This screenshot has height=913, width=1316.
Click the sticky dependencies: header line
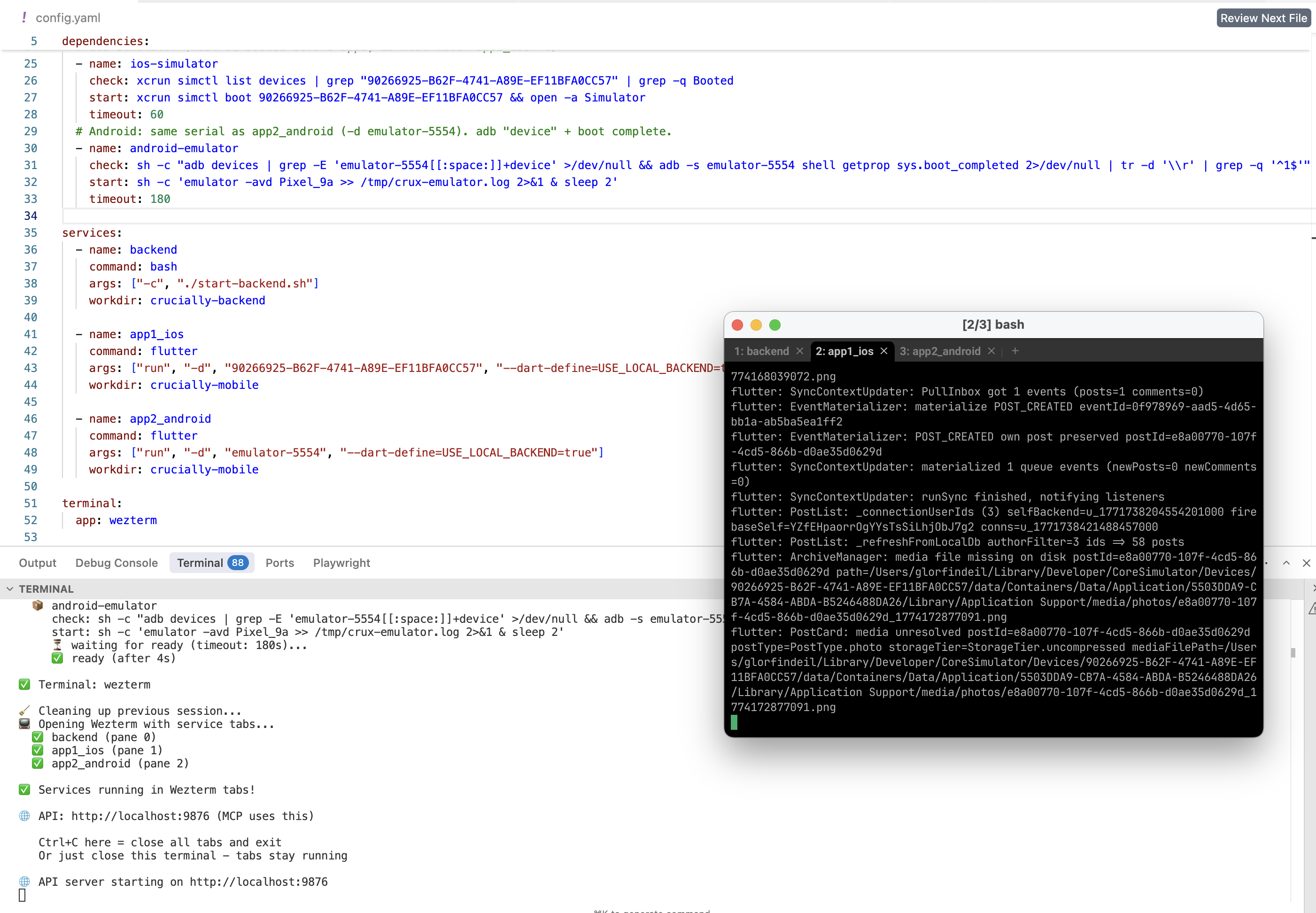point(105,41)
